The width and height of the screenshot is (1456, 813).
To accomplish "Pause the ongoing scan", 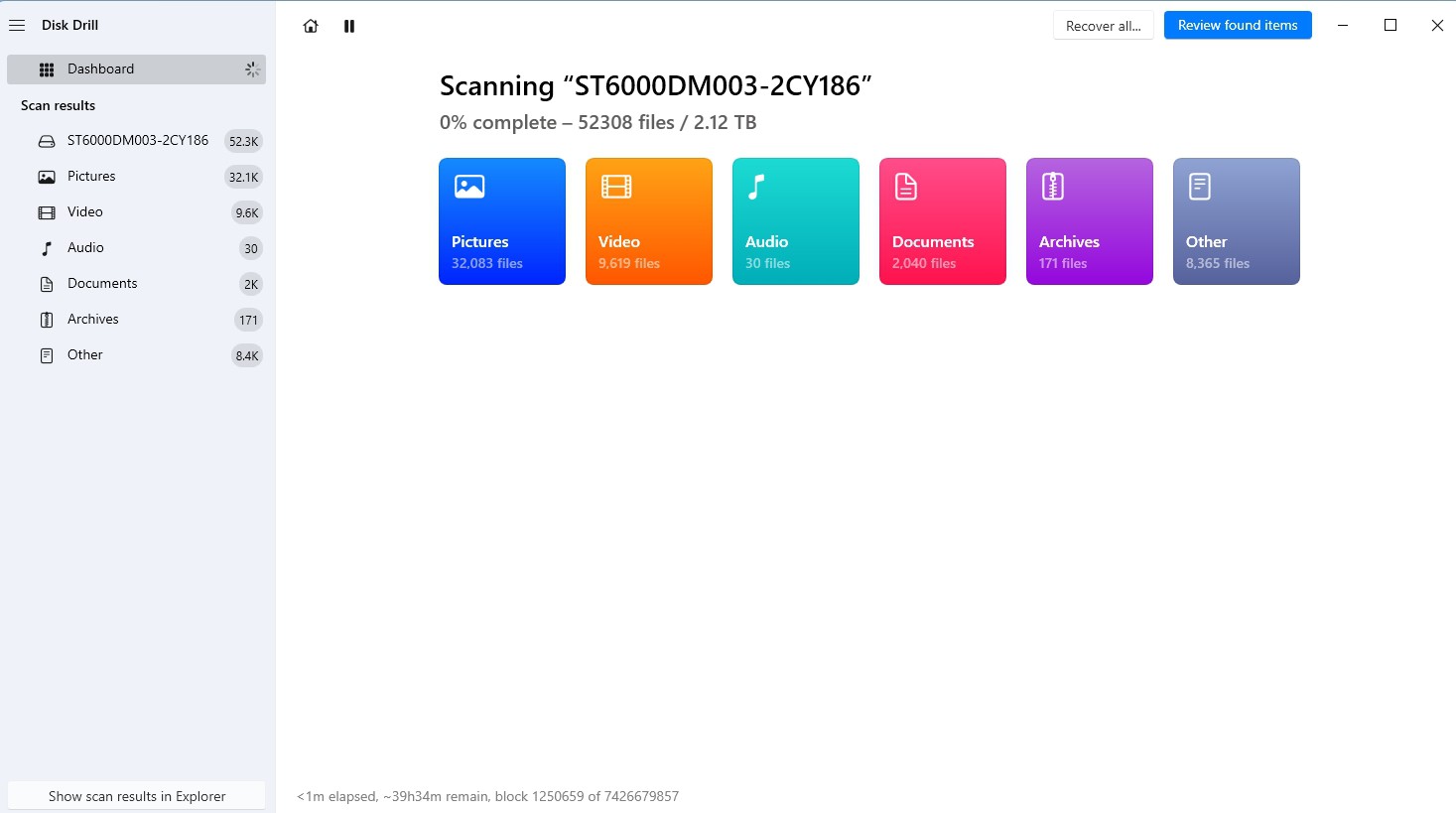I will coord(349,26).
